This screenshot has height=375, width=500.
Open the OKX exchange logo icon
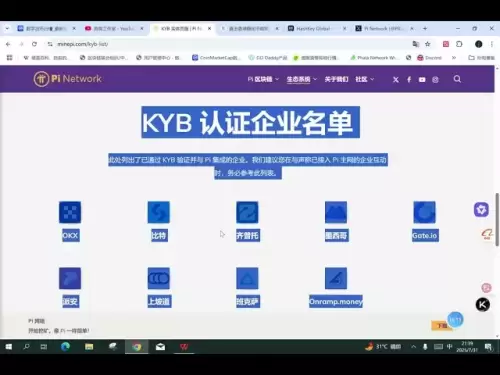pos(70,212)
